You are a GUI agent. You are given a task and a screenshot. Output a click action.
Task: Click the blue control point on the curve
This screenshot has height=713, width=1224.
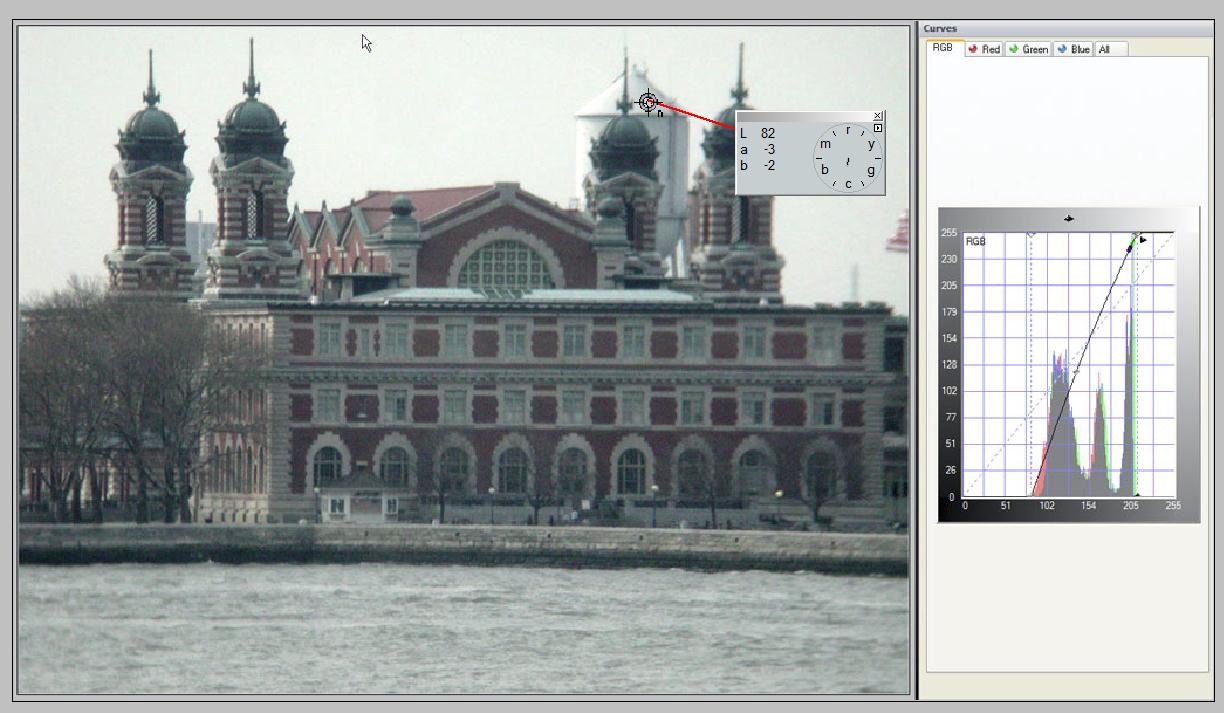1129,249
